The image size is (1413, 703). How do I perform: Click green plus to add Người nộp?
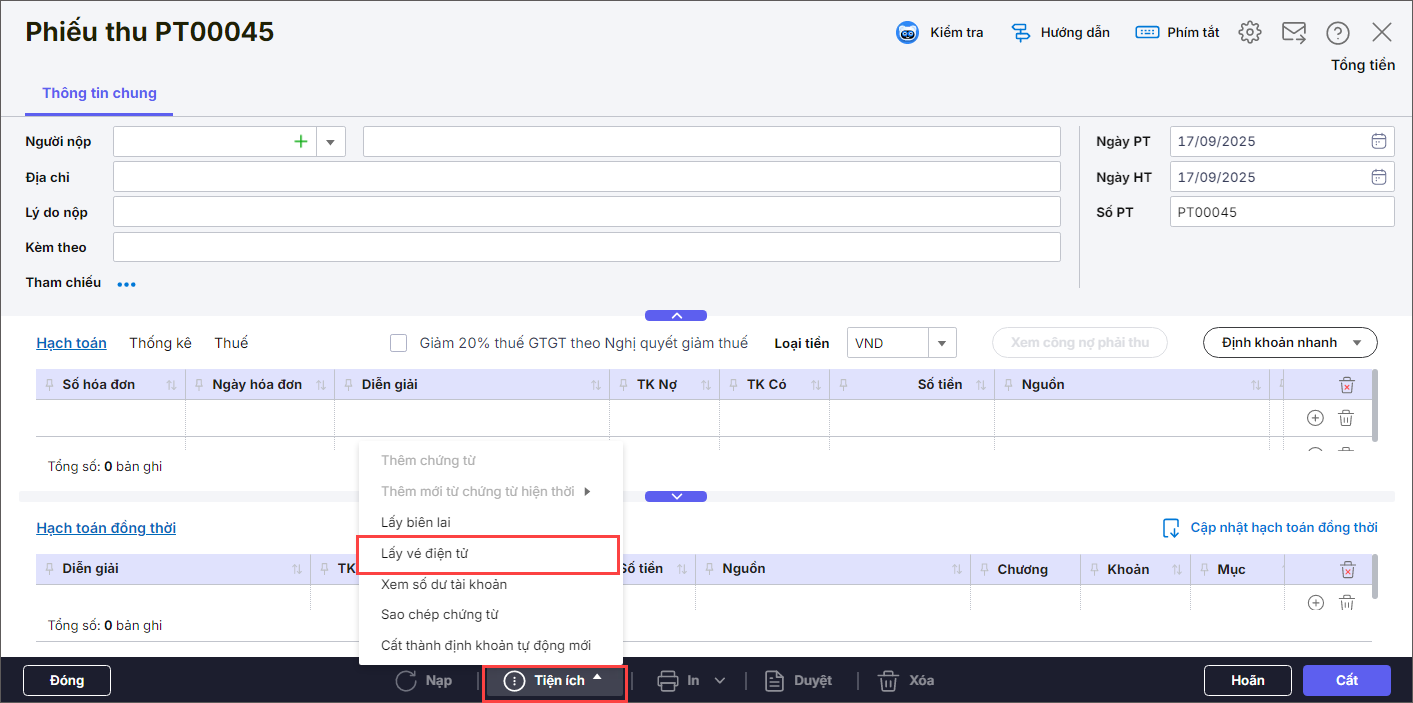tap(300, 142)
